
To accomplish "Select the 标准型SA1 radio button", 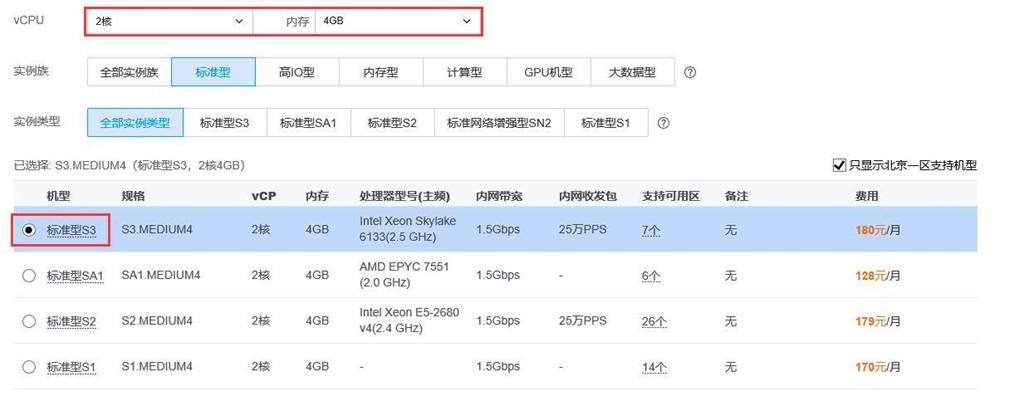I will (x=29, y=276).
